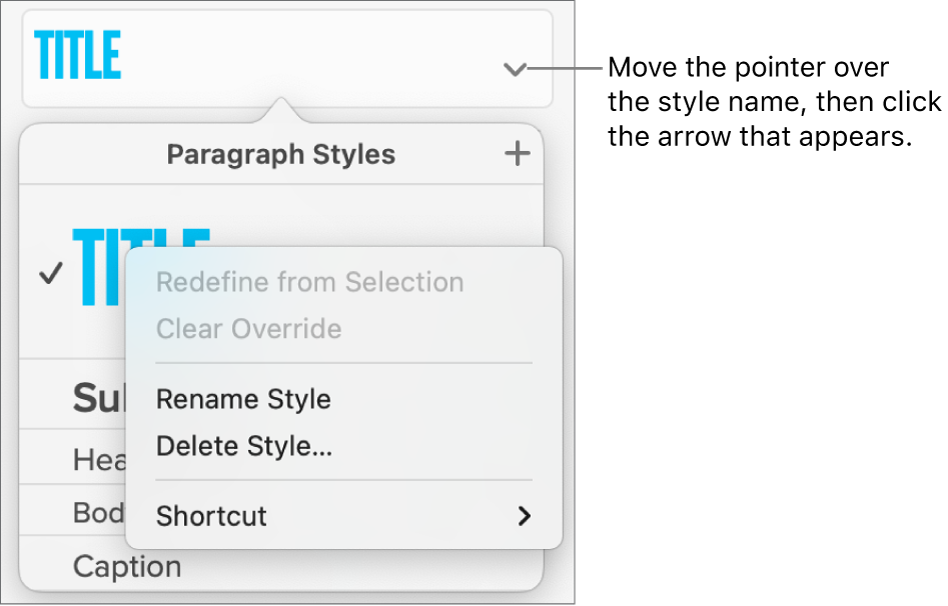948x606 pixels.
Task: Pick the Heading style in the list
Action: coord(99,460)
